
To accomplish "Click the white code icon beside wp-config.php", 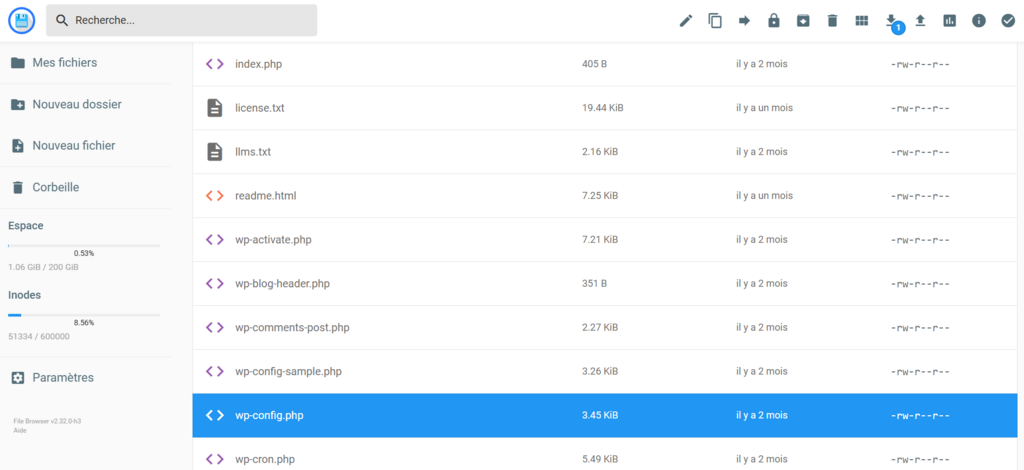I will (x=215, y=415).
